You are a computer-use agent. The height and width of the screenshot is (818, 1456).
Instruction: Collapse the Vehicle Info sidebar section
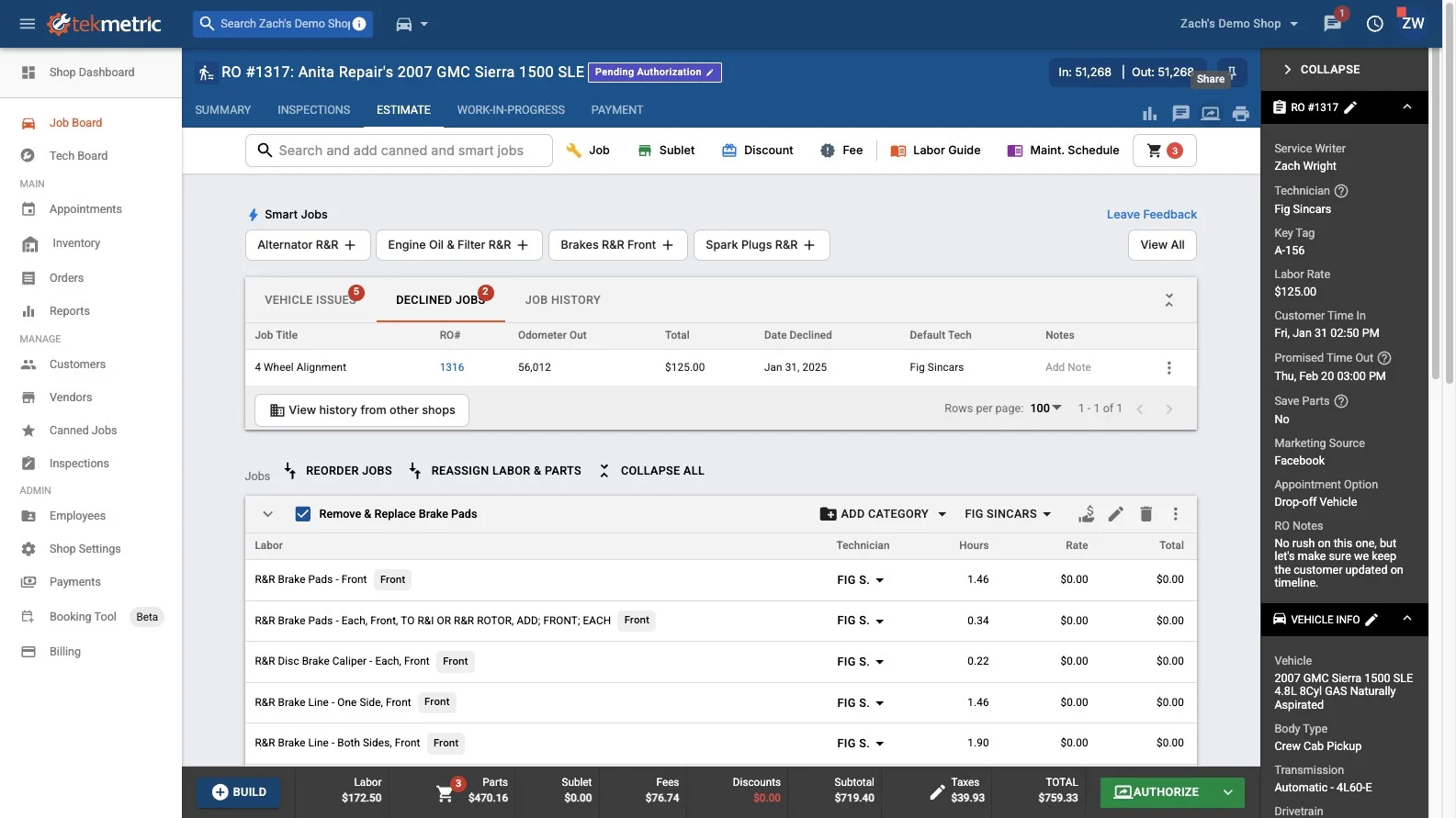point(1406,620)
